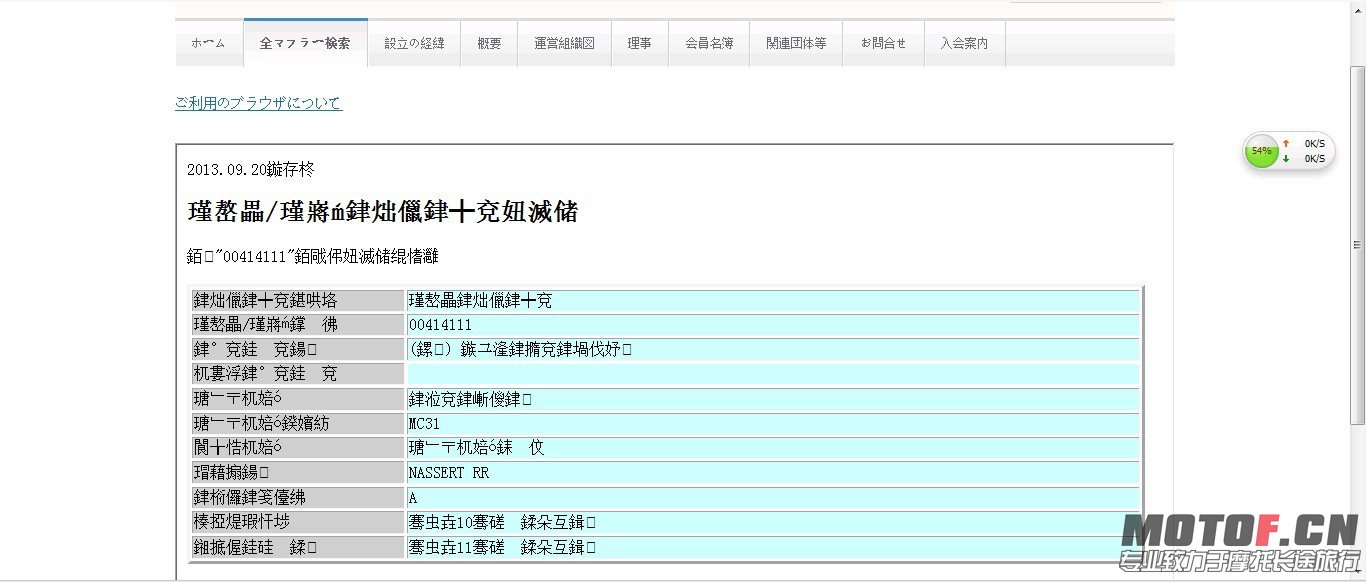Viewport: 1366px width, 582px height.
Task: Follow the ご利用のブラウザについて link
Action: (x=259, y=103)
